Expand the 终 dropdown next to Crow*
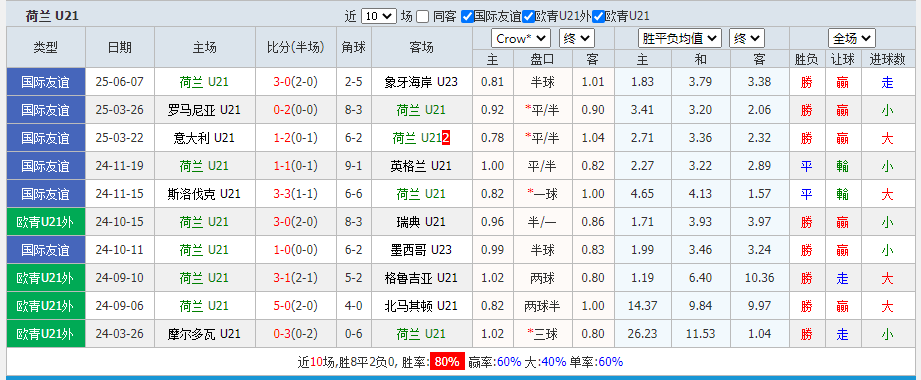 (577, 39)
